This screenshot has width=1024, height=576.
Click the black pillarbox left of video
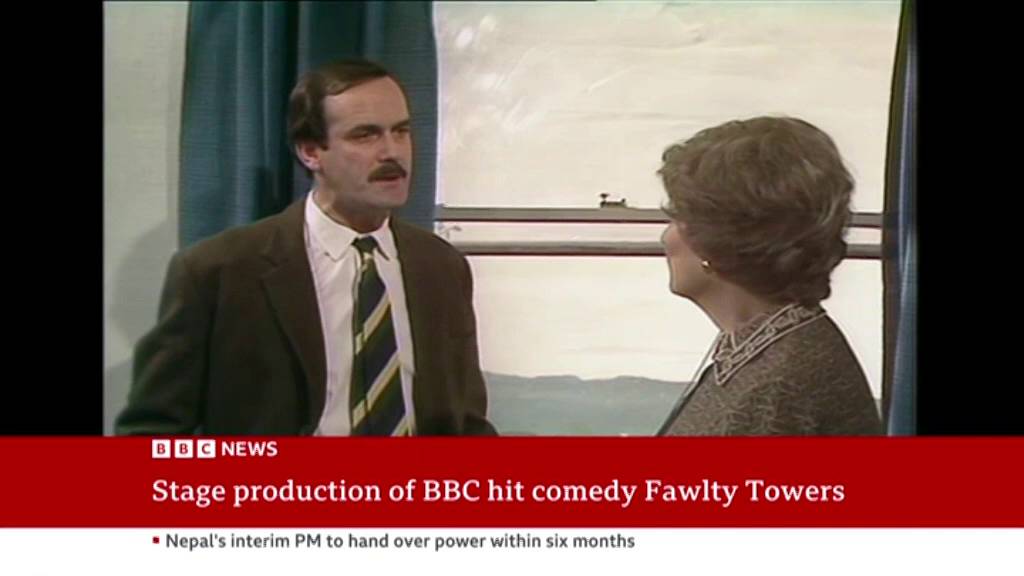coord(51,218)
